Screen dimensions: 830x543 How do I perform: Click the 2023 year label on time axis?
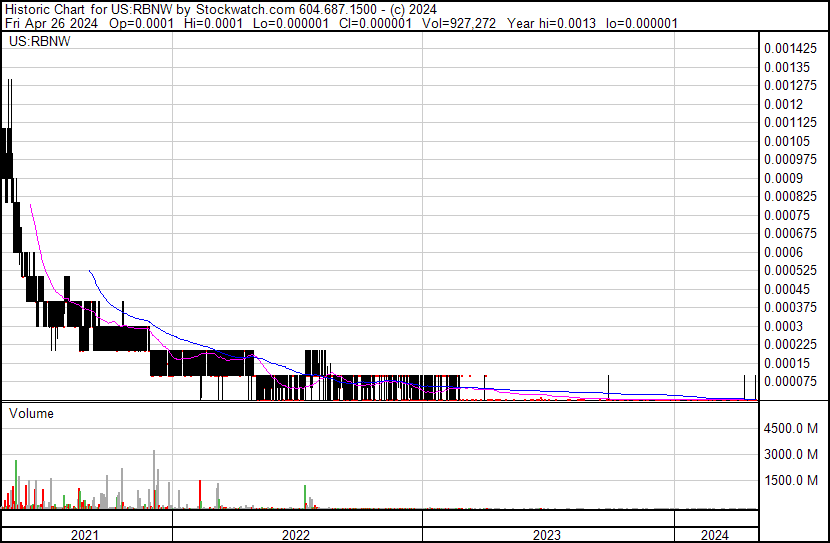[547, 535]
